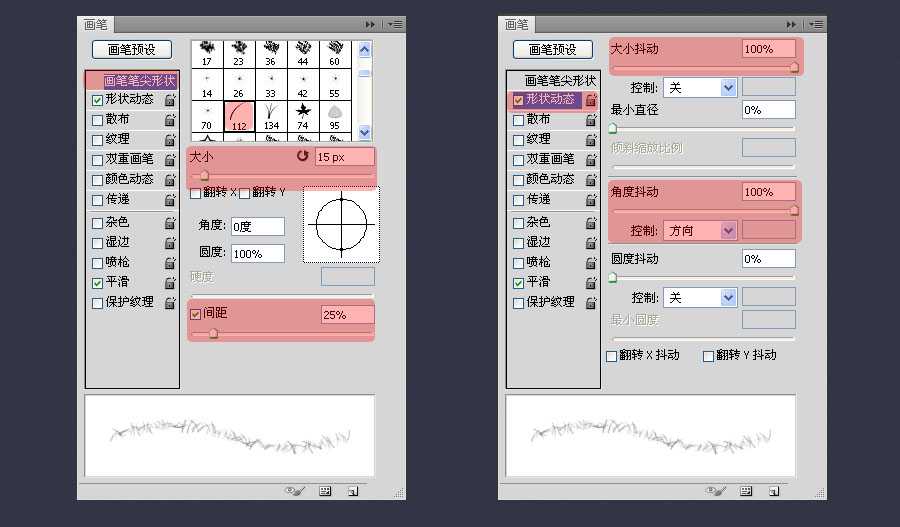
Task: Click the 大小抖动 slider handle
Action: point(794,67)
